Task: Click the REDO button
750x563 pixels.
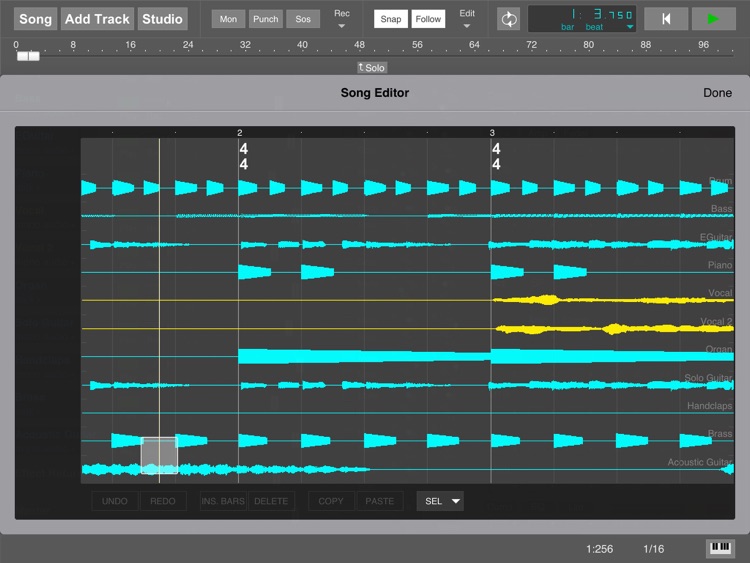Action: point(163,501)
